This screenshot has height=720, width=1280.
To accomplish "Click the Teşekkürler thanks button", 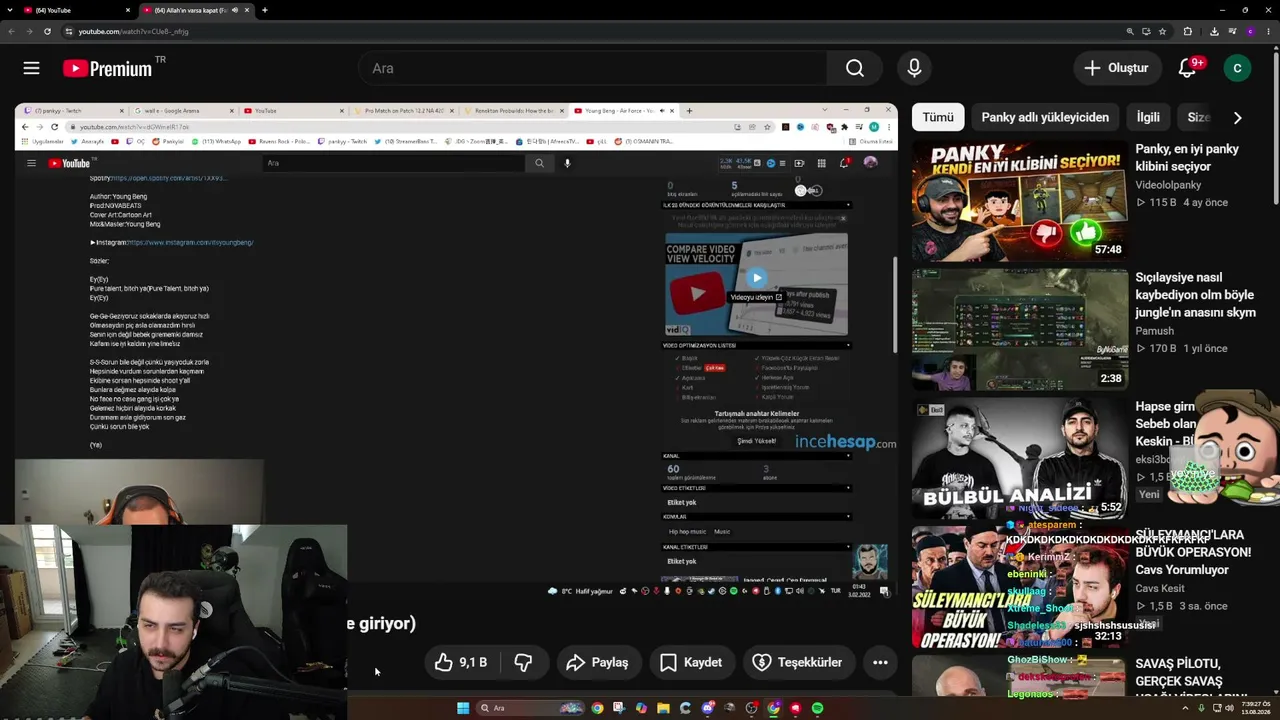I will 798,662.
